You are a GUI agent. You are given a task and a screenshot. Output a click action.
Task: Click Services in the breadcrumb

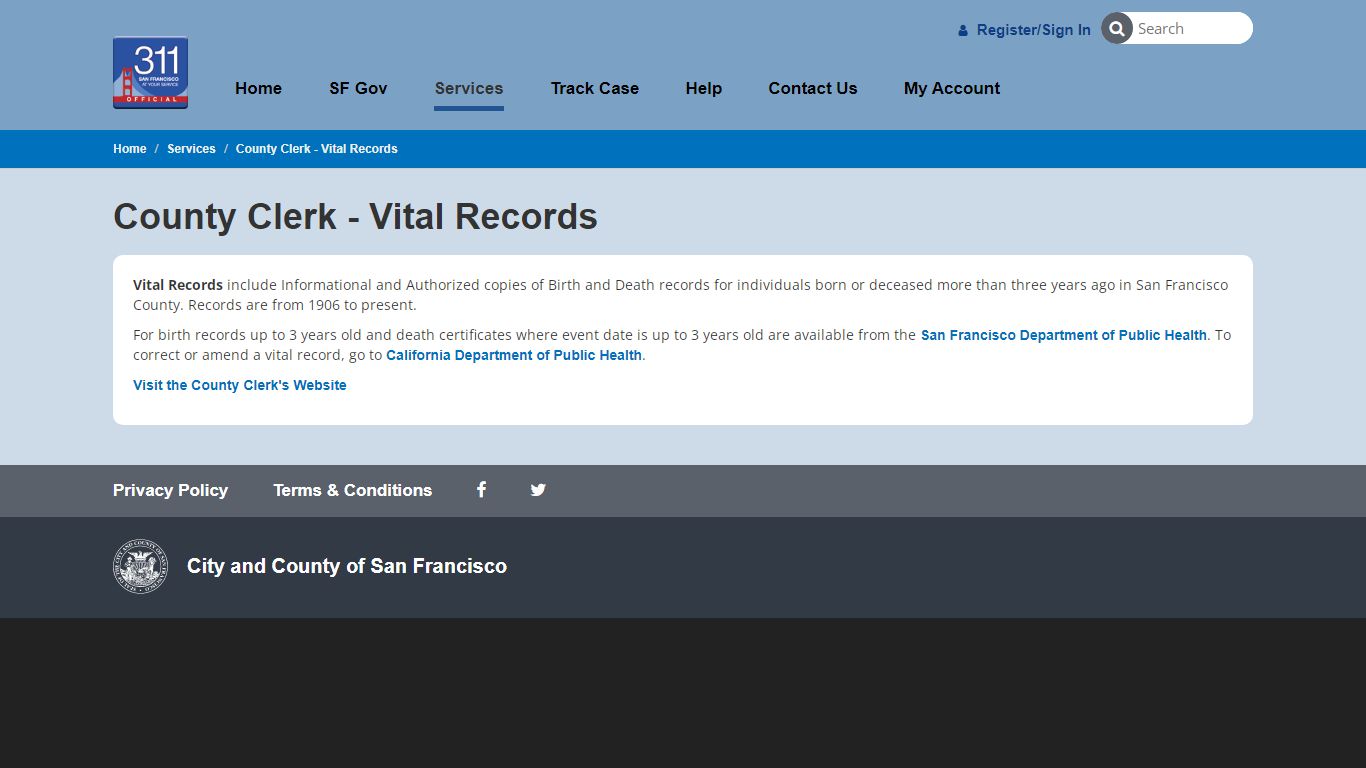click(191, 149)
